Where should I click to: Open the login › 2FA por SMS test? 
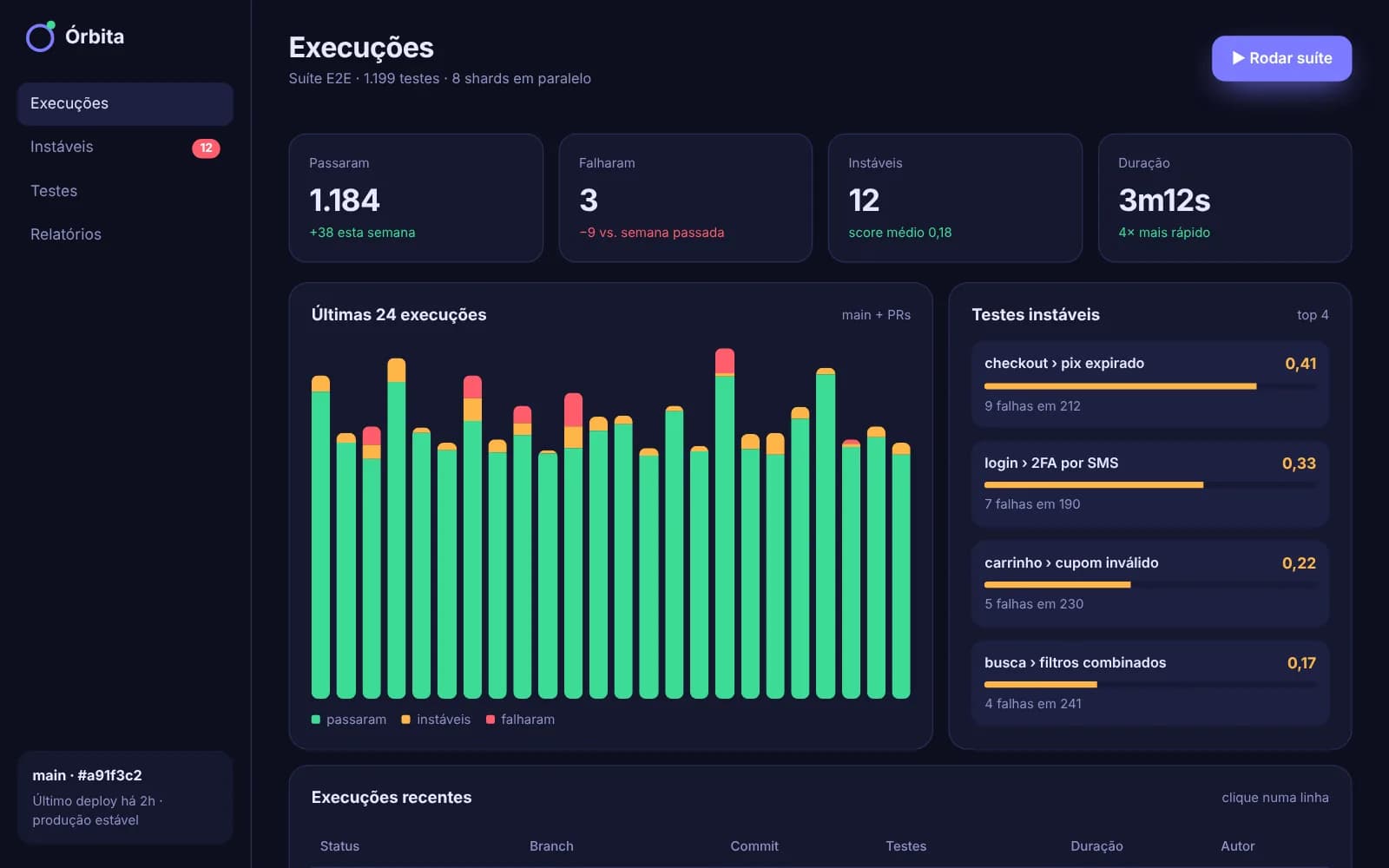1150,483
